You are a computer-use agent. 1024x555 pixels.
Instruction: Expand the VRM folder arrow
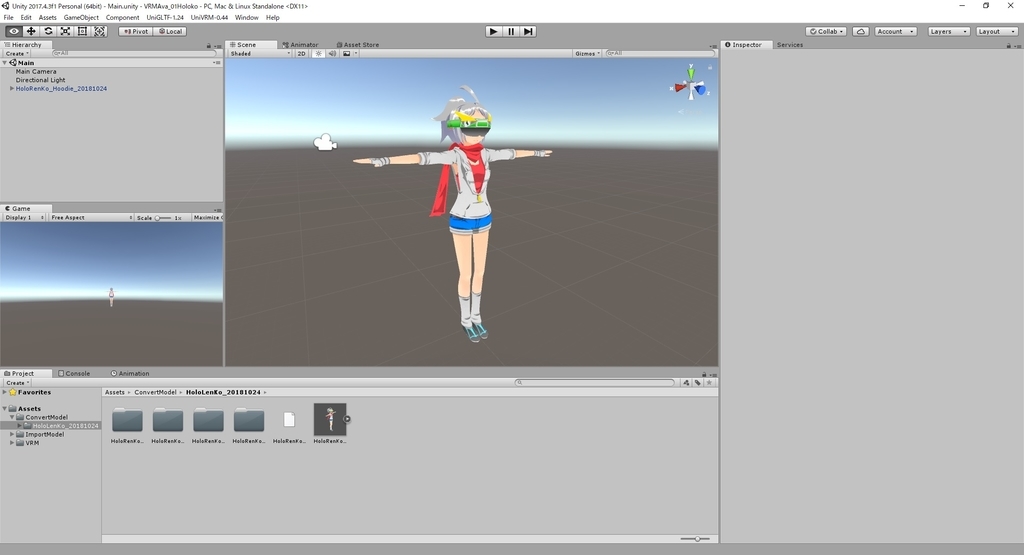click(12, 443)
